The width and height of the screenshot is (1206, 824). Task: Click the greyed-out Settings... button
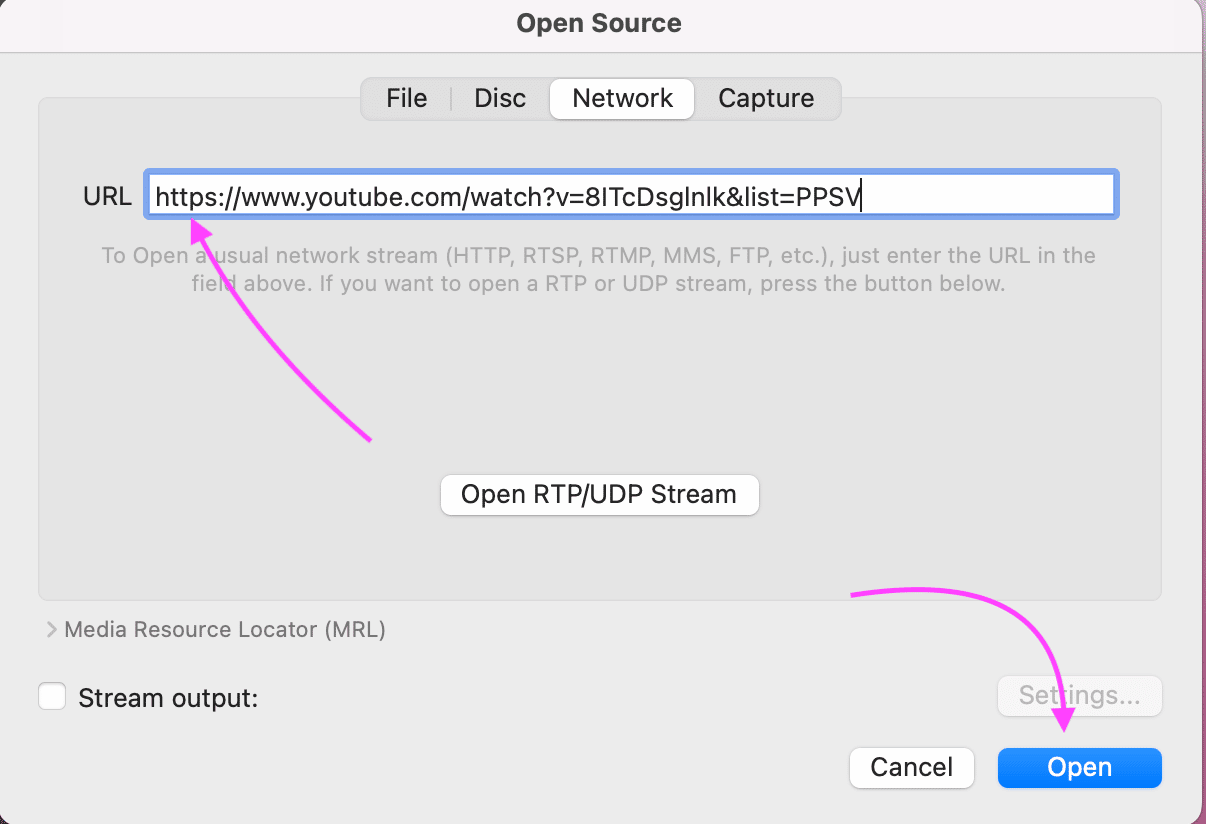(x=1079, y=696)
